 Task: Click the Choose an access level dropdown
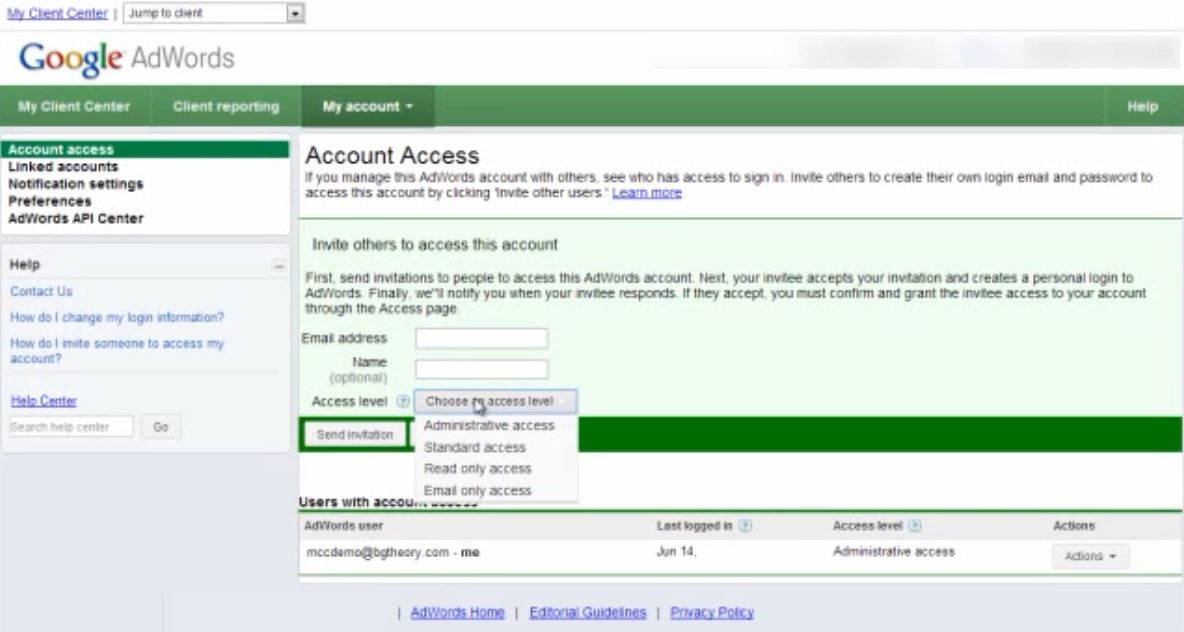(x=495, y=401)
